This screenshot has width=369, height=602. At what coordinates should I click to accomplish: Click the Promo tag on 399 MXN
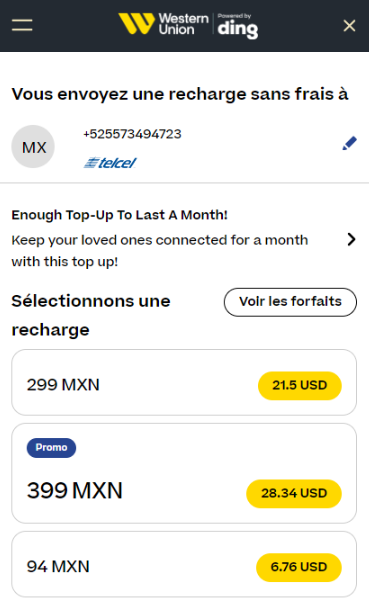(51, 448)
